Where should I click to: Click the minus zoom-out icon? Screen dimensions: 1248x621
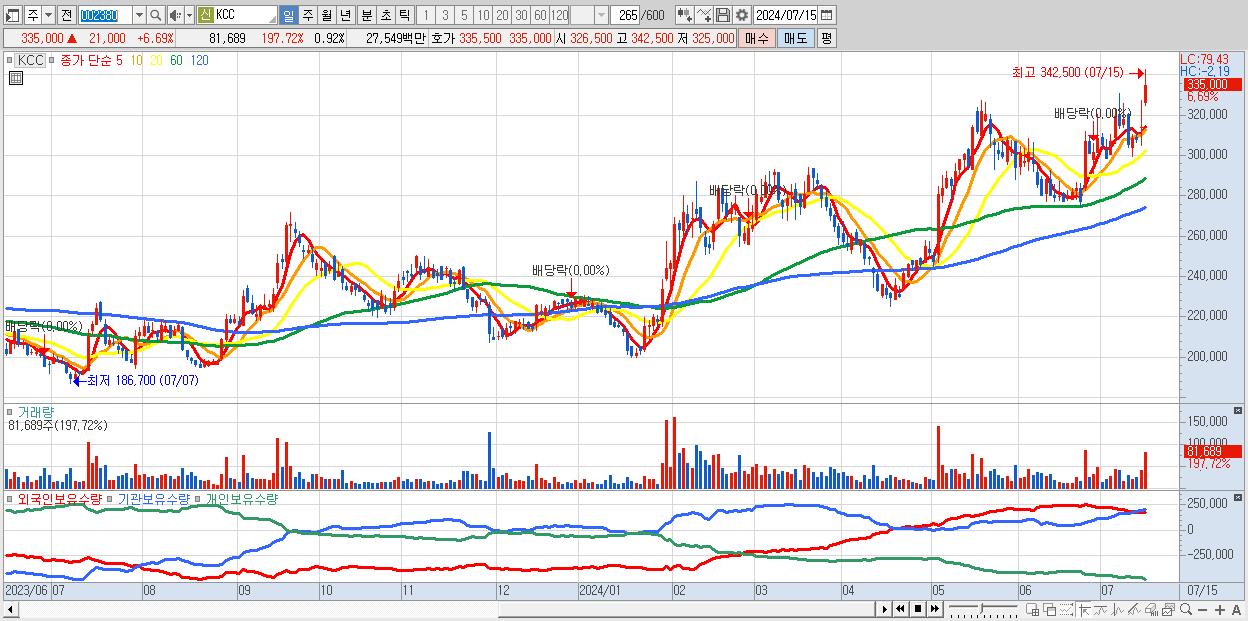click(1202, 609)
